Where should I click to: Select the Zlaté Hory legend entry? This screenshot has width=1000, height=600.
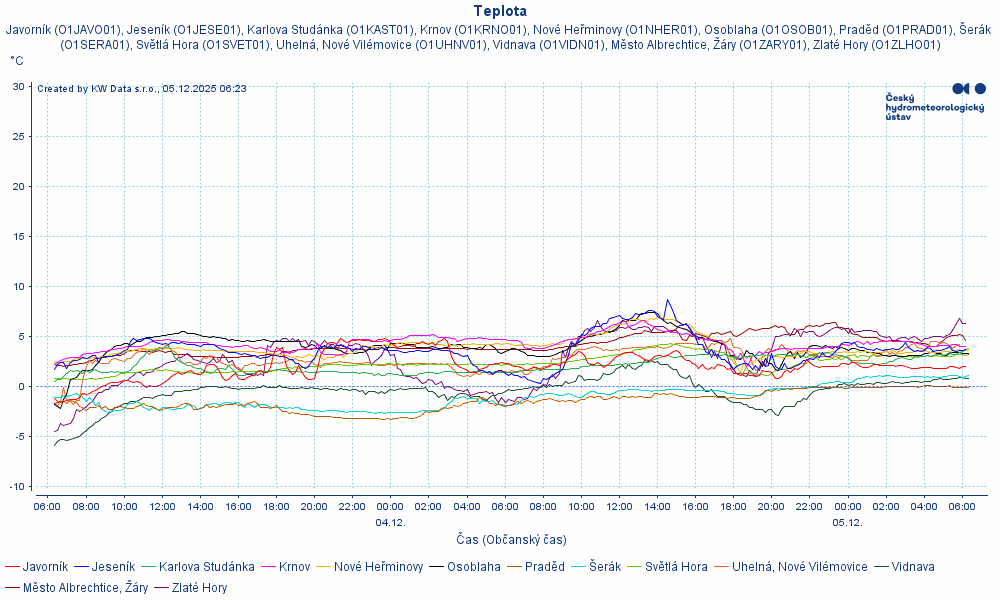click(x=199, y=588)
